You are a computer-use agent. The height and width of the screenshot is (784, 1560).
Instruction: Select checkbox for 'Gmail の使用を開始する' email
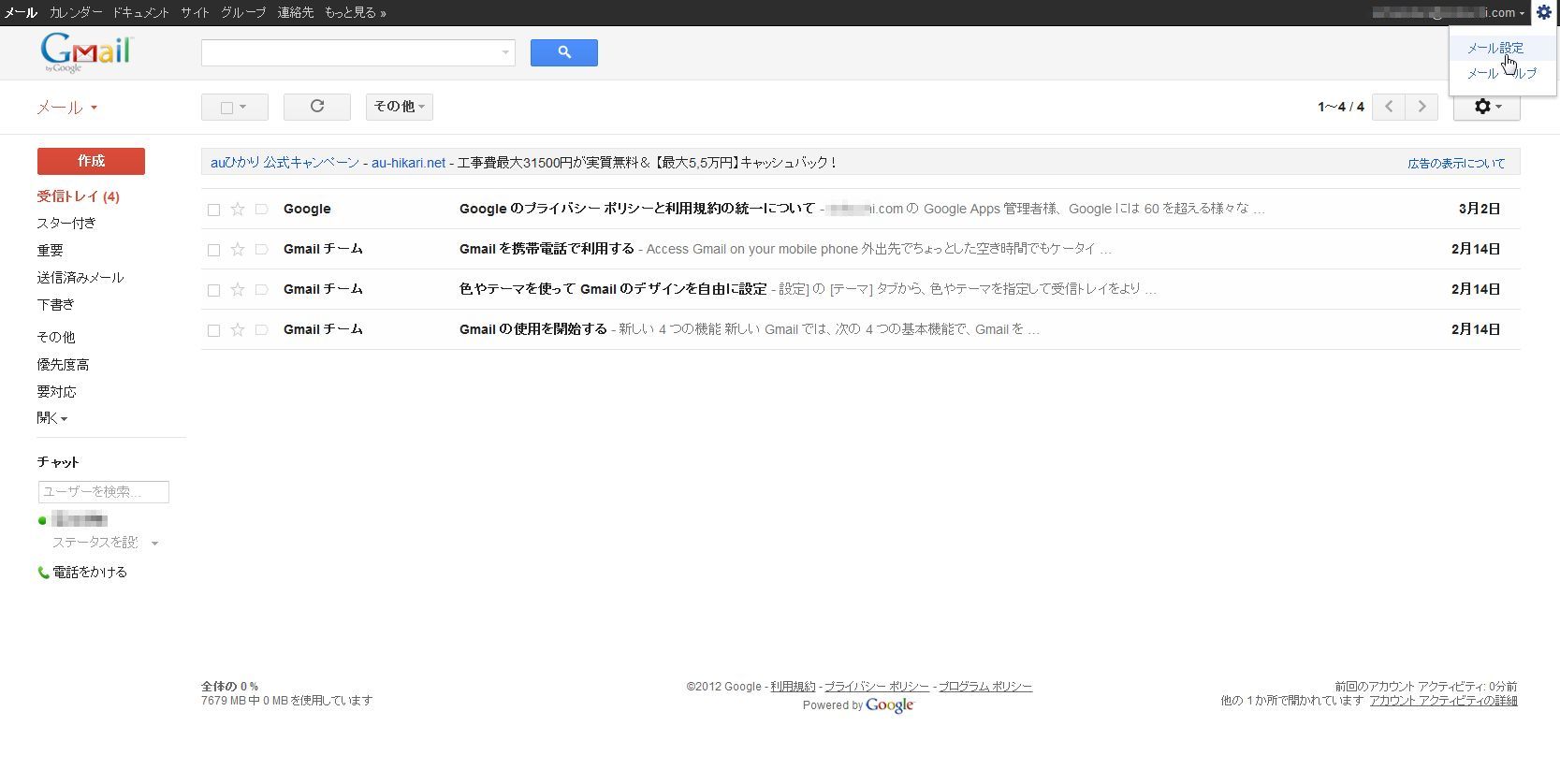tap(213, 330)
